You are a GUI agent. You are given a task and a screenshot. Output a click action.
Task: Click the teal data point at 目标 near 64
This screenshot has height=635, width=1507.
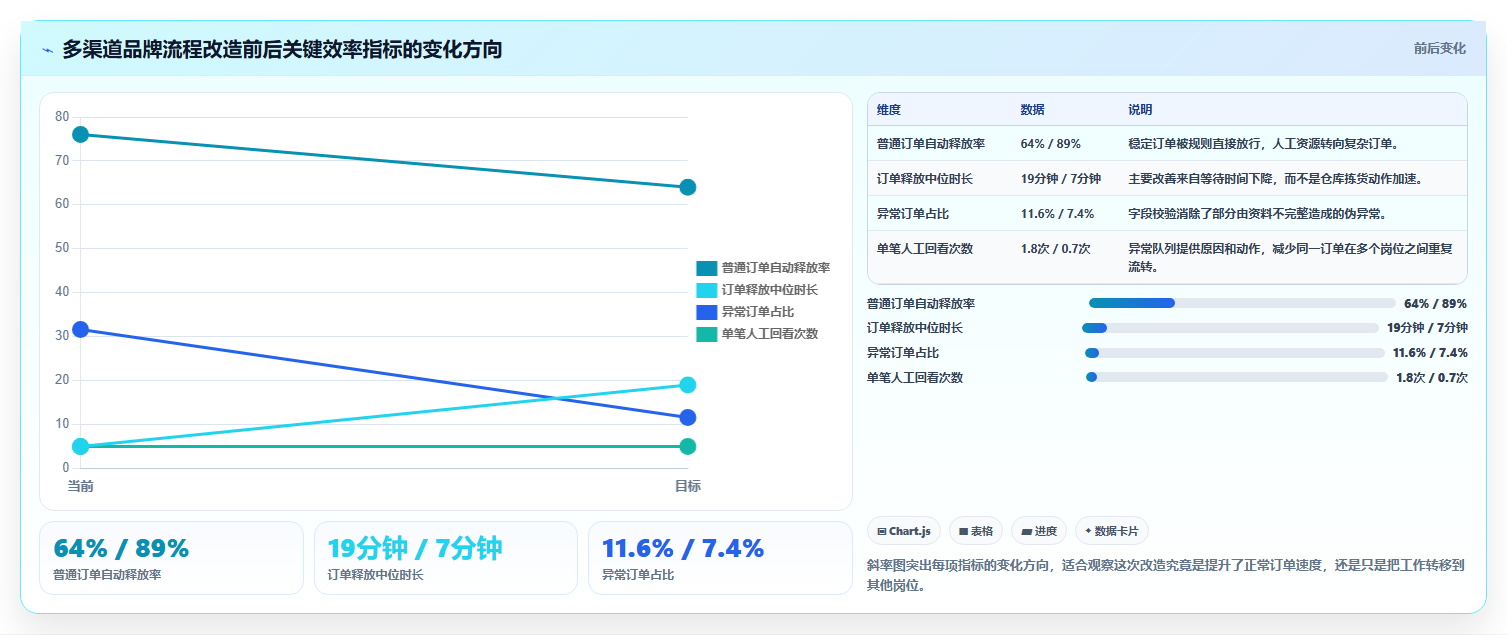click(688, 187)
